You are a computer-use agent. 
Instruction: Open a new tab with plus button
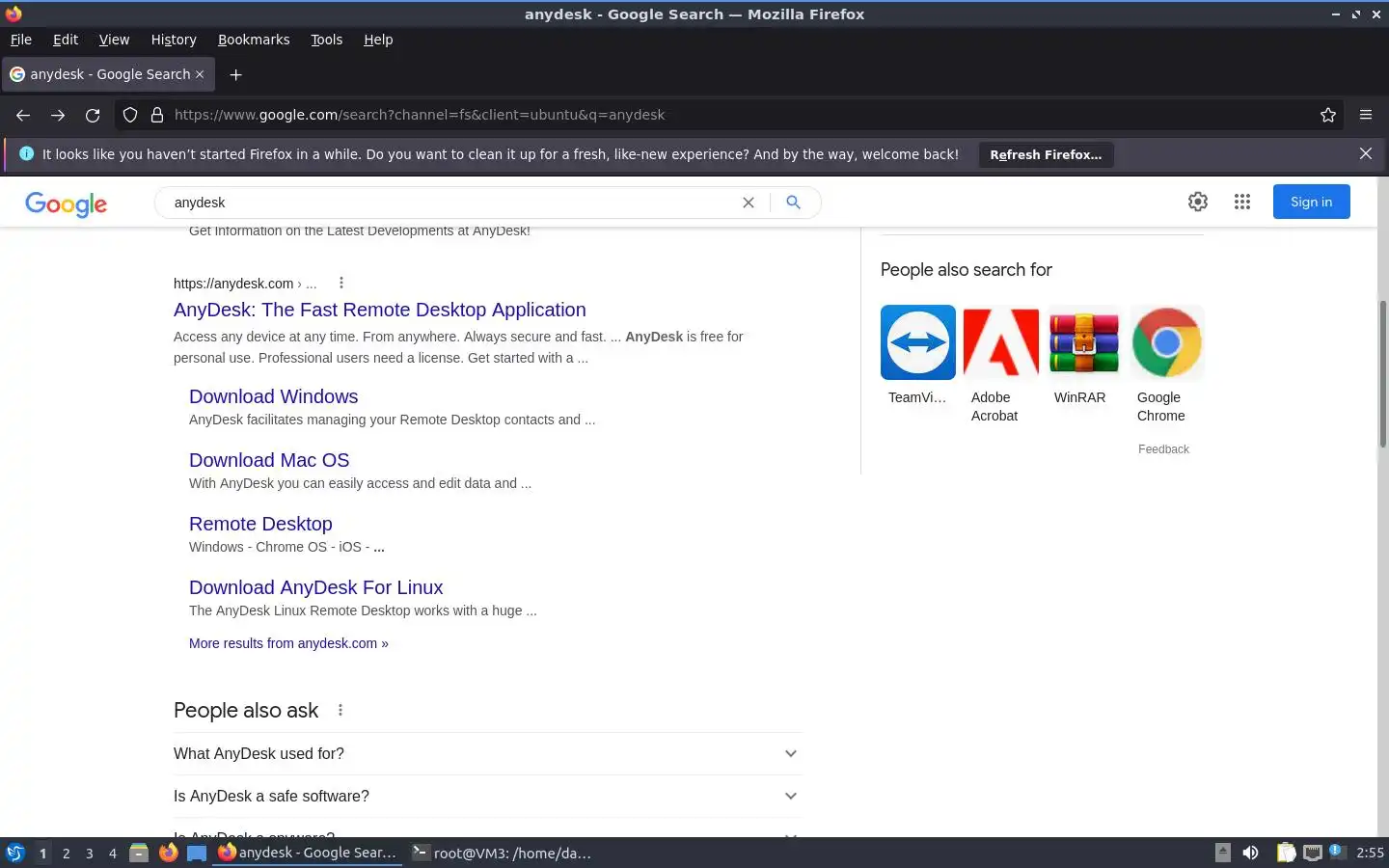click(x=235, y=74)
